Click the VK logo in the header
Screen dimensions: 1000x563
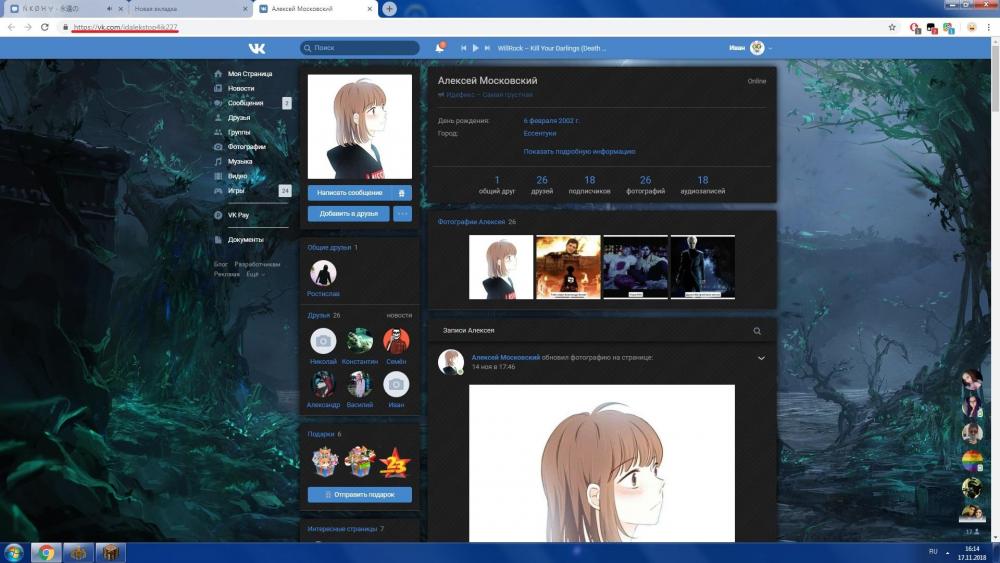coord(257,48)
